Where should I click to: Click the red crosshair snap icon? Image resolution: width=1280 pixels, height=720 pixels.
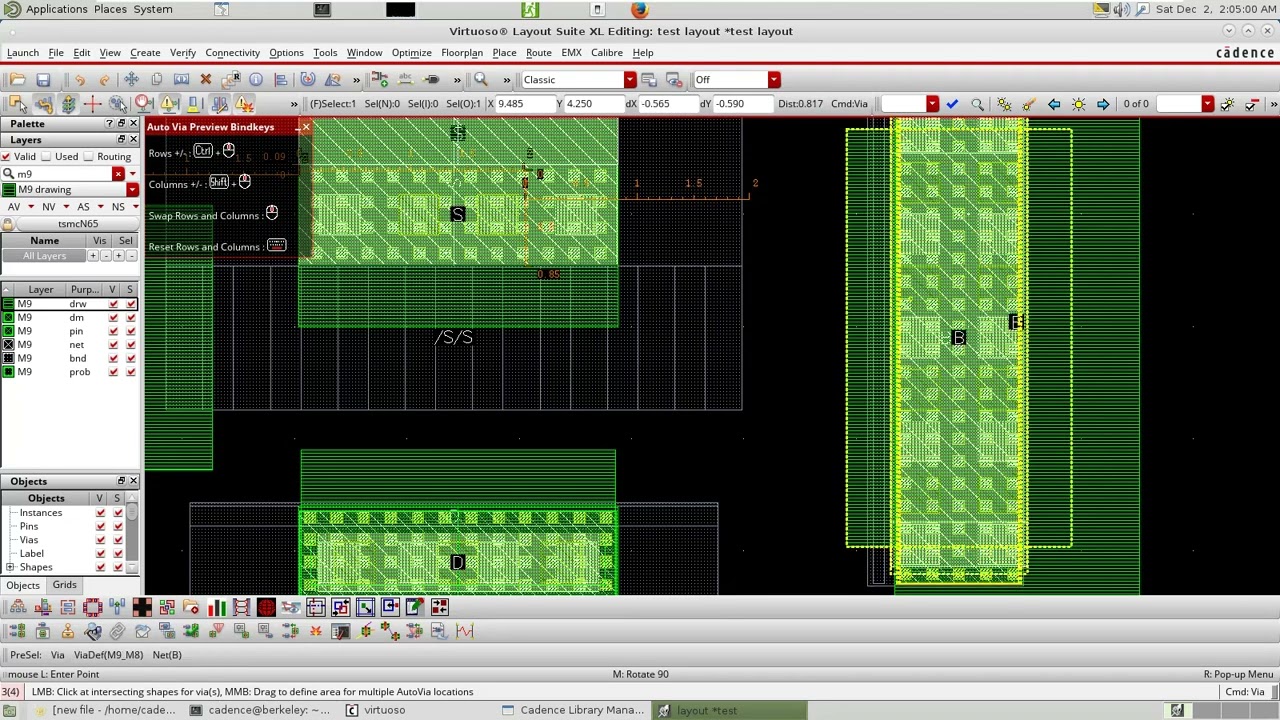(92, 104)
